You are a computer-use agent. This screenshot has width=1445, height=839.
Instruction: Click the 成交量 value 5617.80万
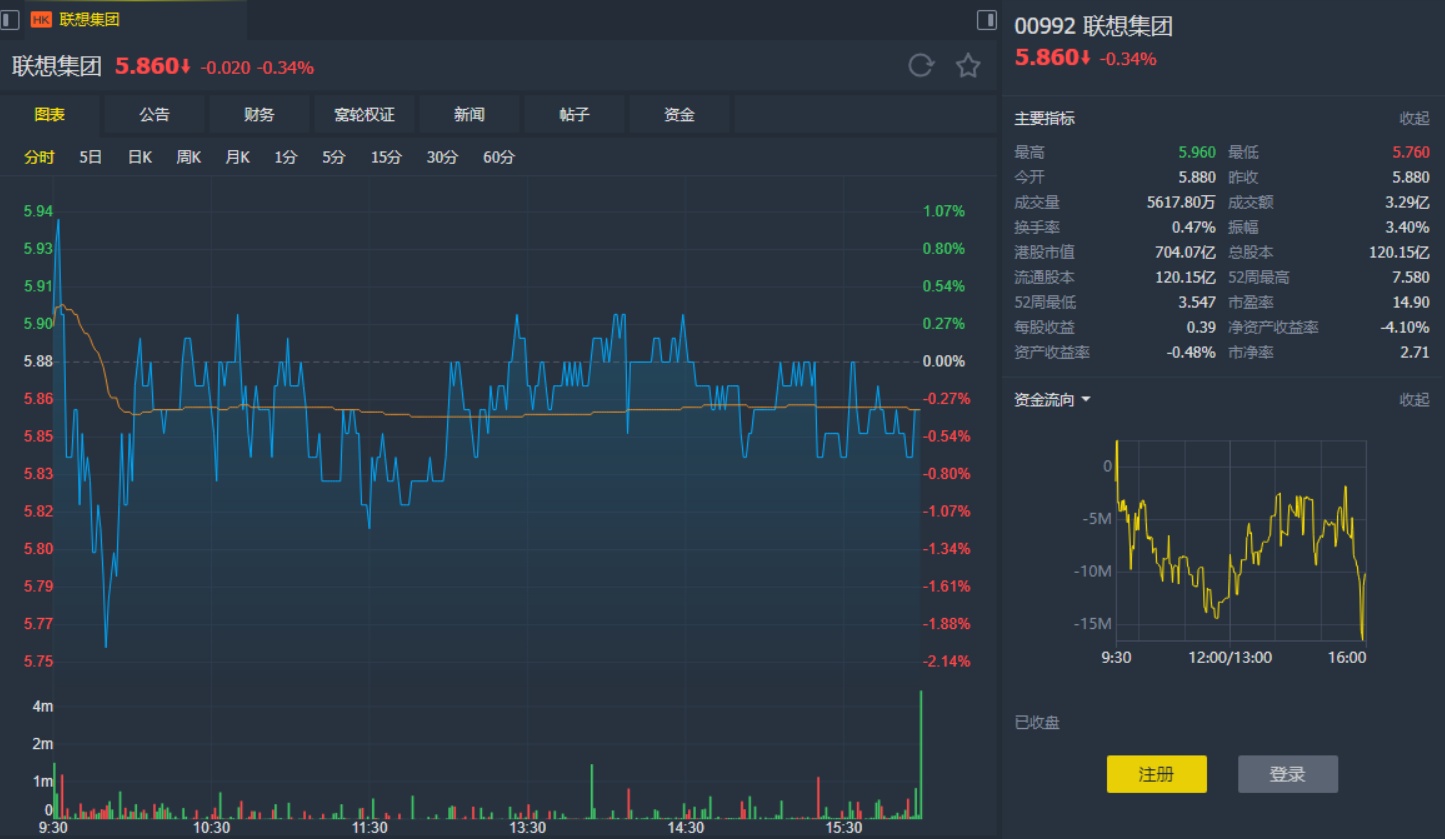coord(1181,203)
